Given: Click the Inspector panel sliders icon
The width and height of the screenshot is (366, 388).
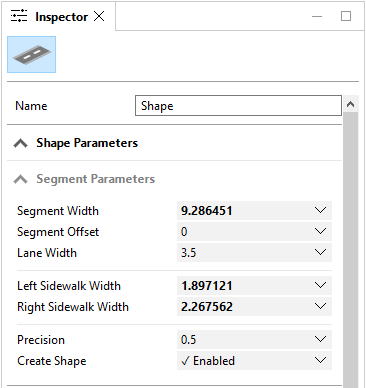Looking at the screenshot, I should click(x=19, y=16).
